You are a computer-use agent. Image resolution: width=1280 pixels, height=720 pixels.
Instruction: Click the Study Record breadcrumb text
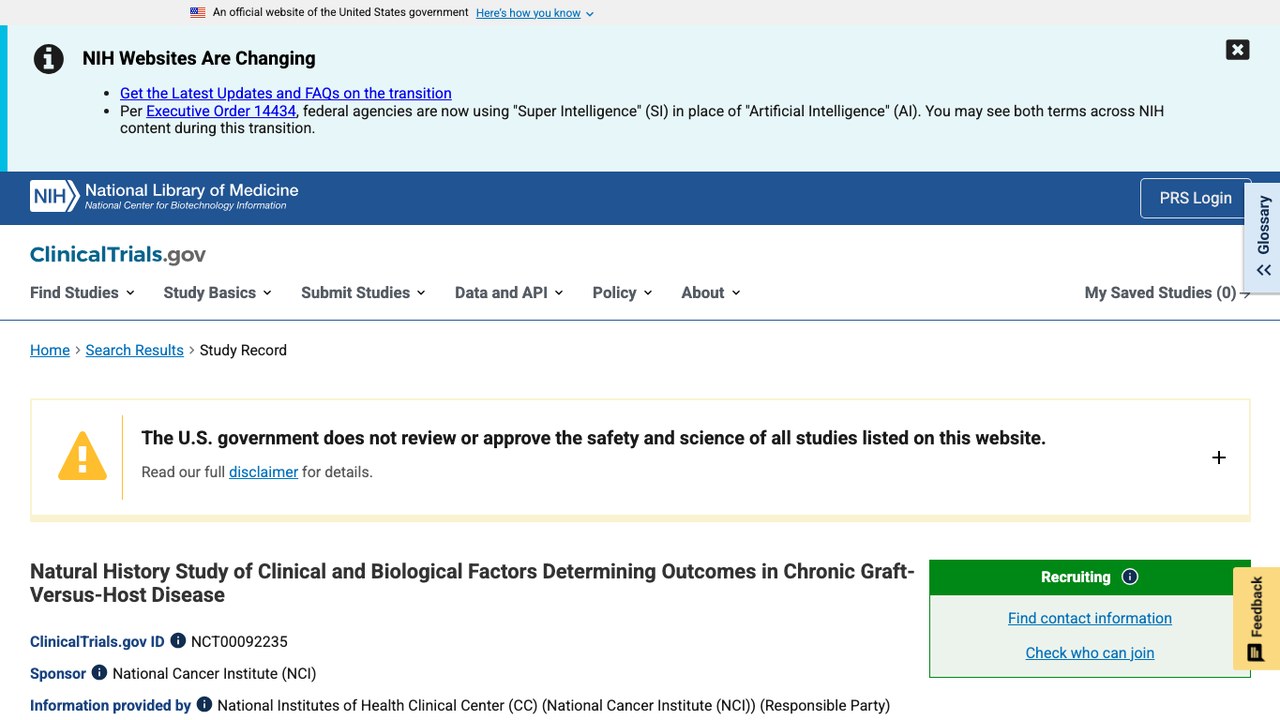(x=243, y=350)
